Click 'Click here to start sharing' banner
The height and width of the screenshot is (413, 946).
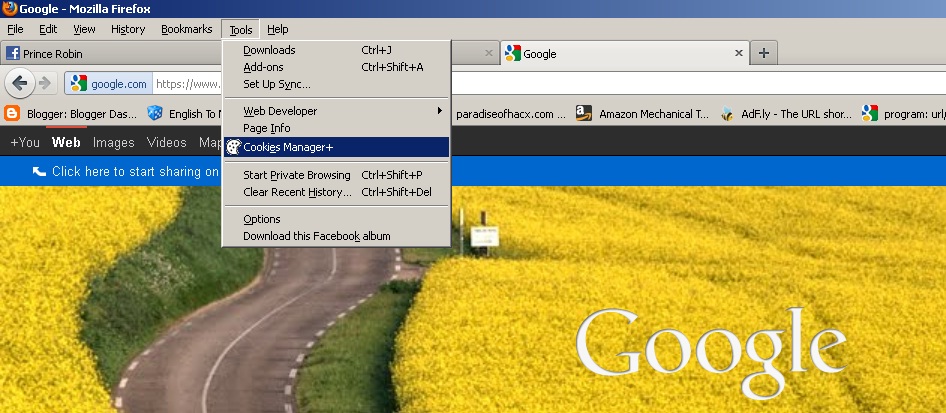tap(126, 171)
